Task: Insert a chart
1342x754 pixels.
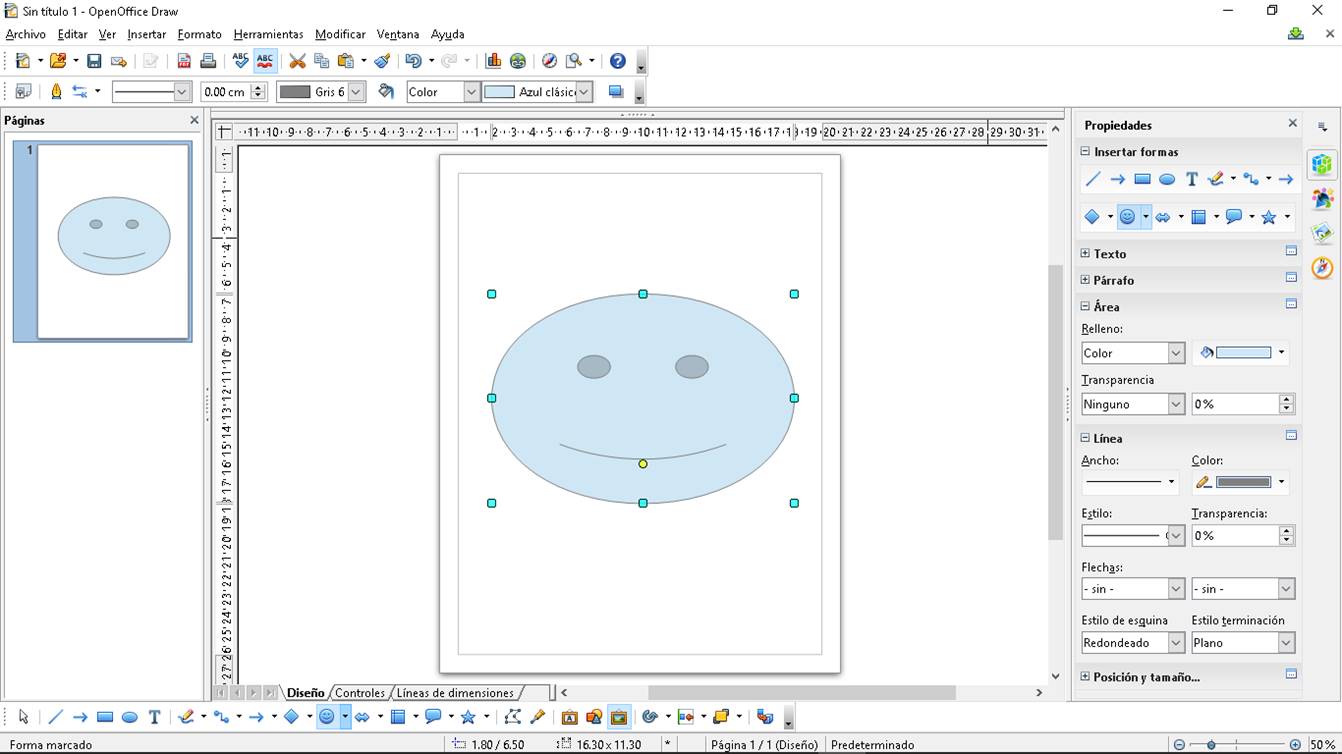Action: pyautogui.click(x=491, y=60)
